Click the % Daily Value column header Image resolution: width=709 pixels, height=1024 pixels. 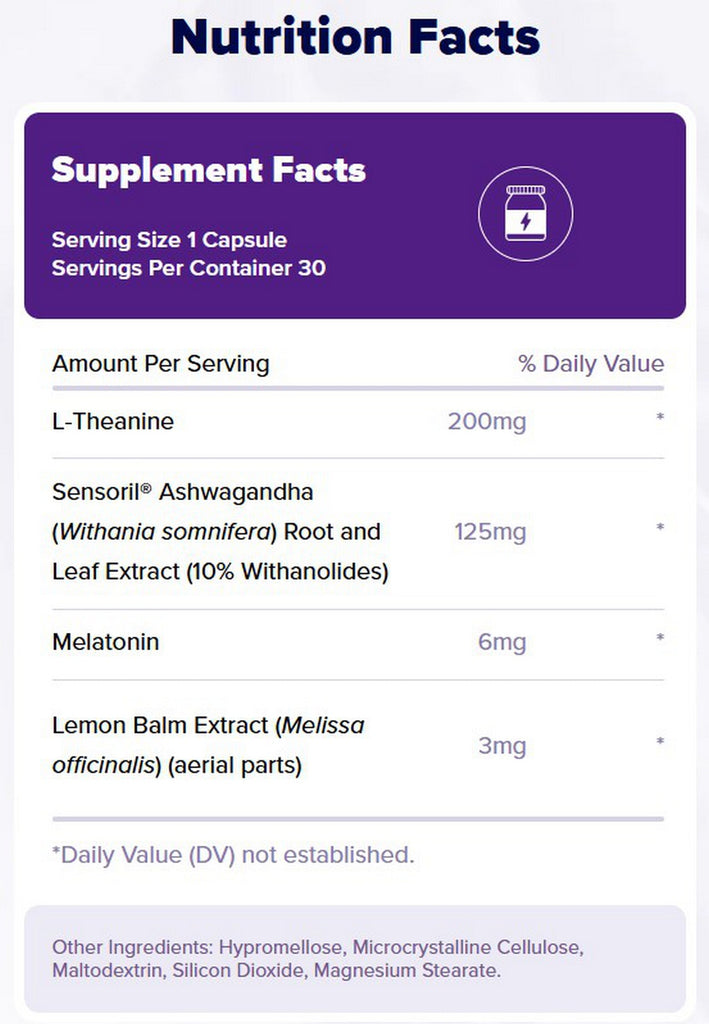tap(591, 363)
